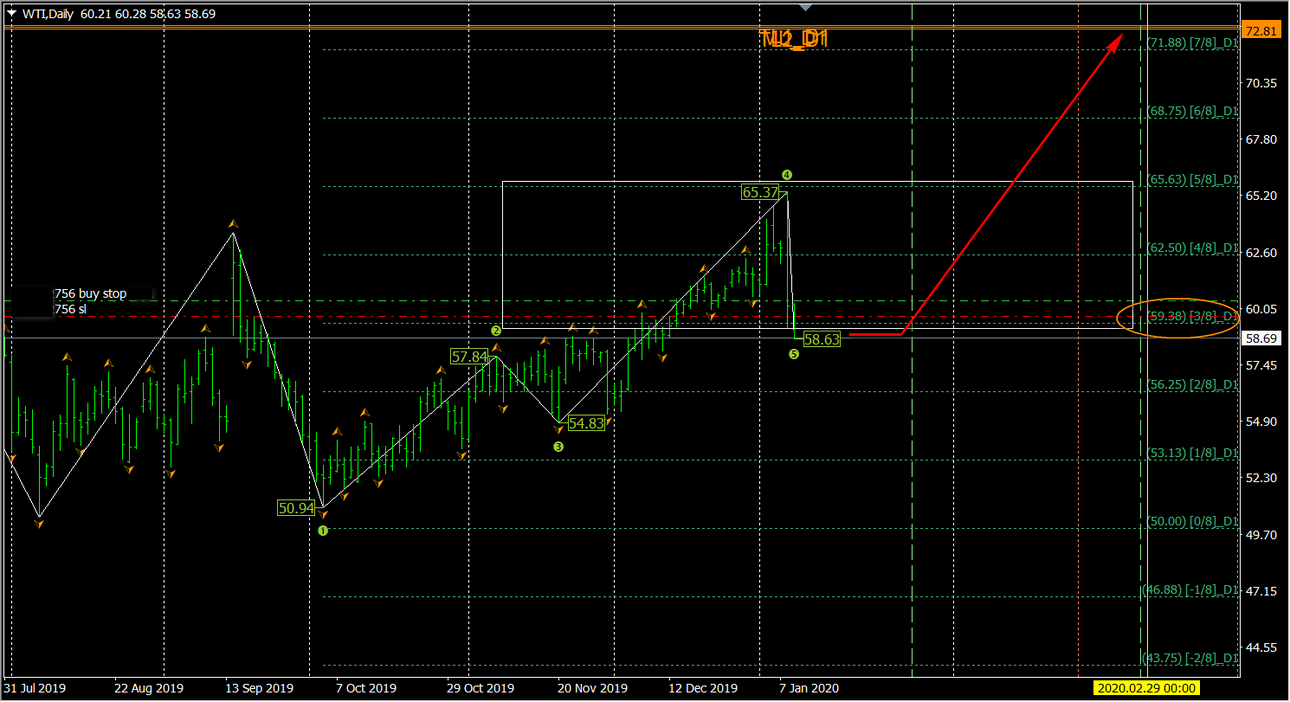Click the 20 Nov 2019 date on the time axis

point(593,688)
